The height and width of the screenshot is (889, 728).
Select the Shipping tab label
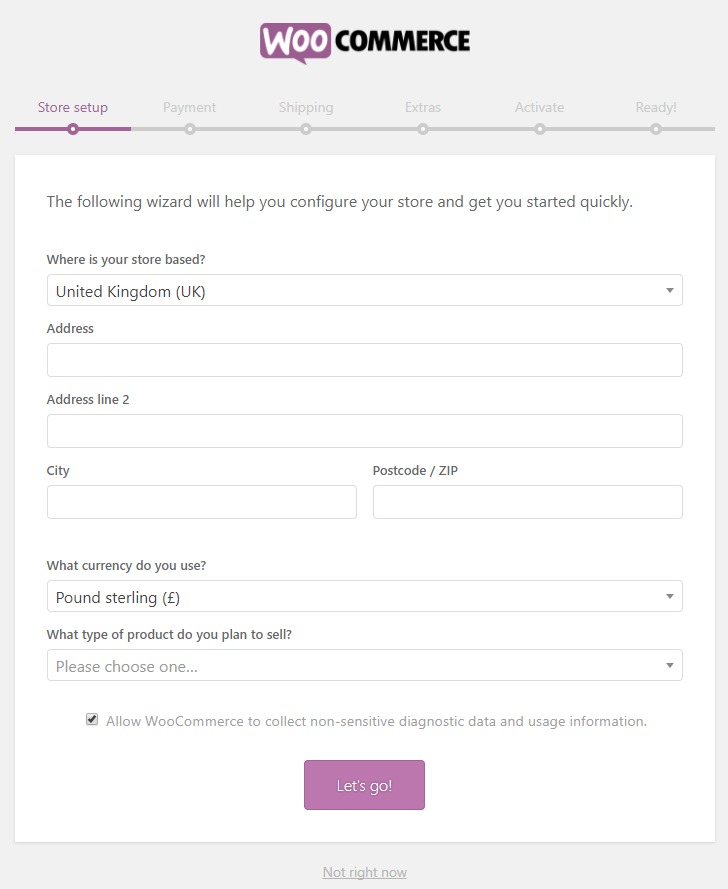(306, 107)
